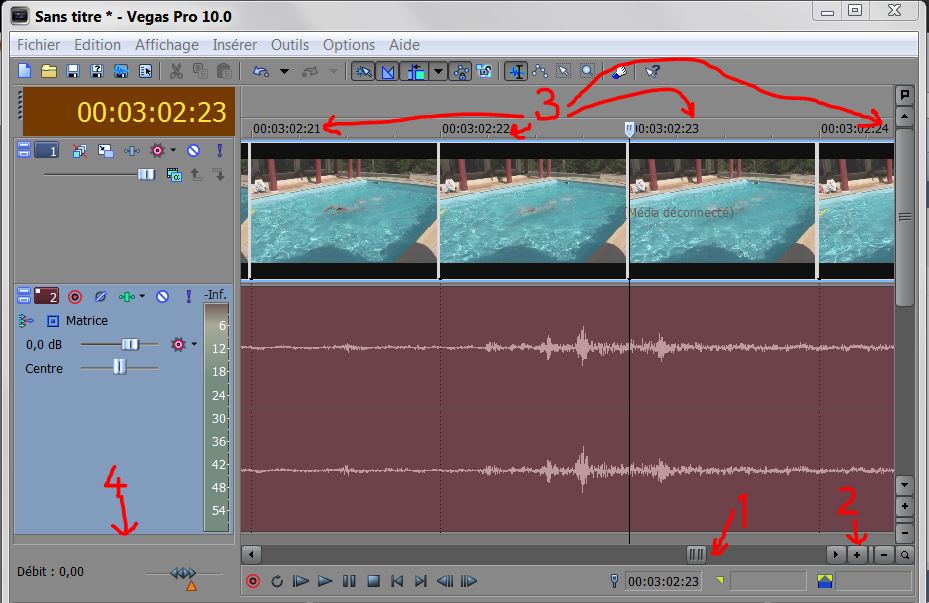This screenshot has width=929, height=603.
Task: Toggle Enable Snapping in toolbar
Action: click(363, 72)
